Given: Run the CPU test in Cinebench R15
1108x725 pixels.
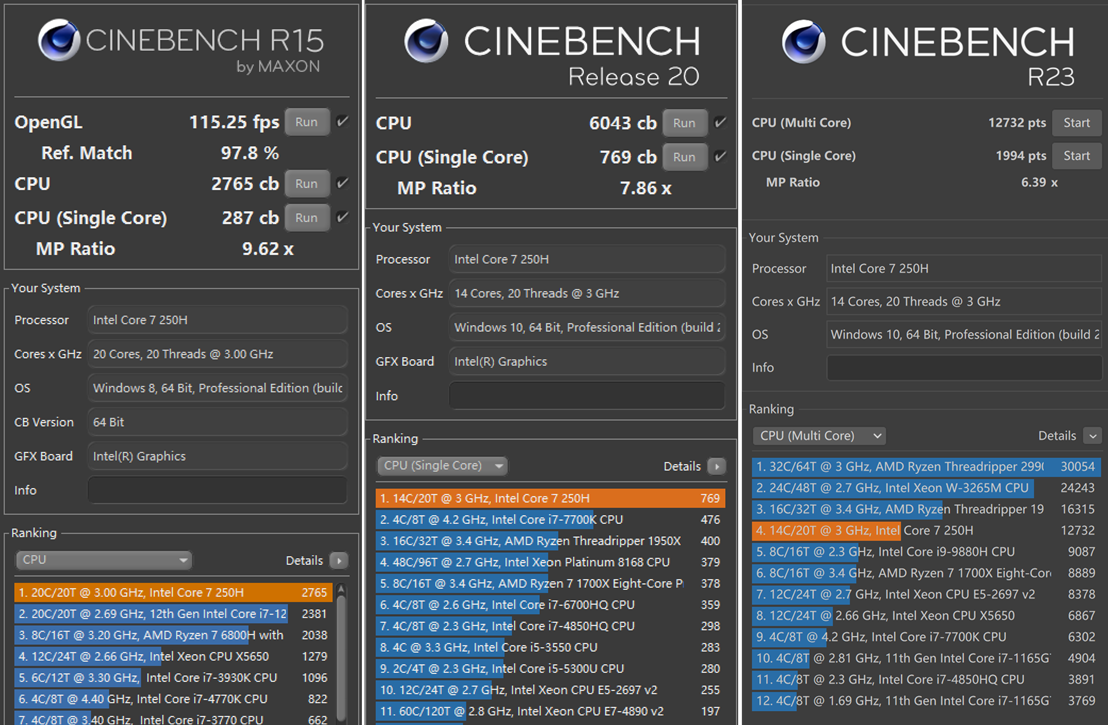Looking at the screenshot, I should [307, 184].
